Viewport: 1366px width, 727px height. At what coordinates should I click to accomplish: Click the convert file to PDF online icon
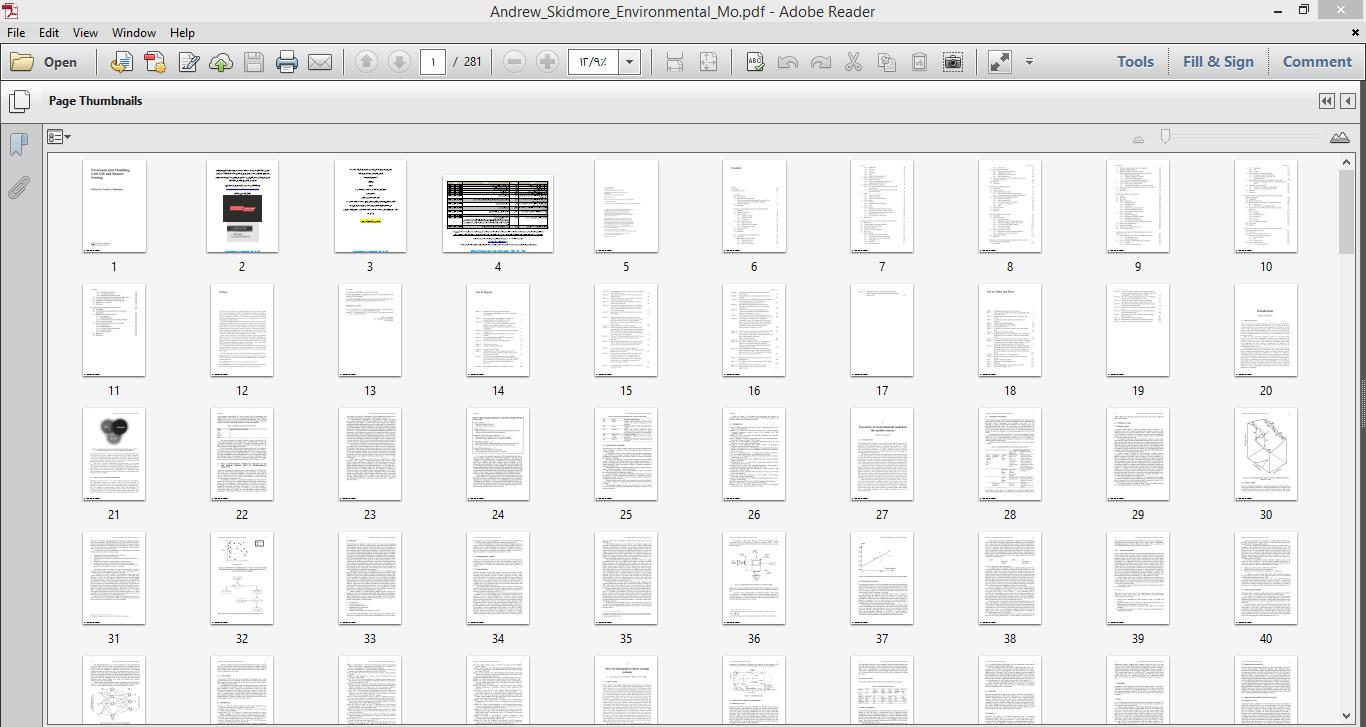point(121,62)
